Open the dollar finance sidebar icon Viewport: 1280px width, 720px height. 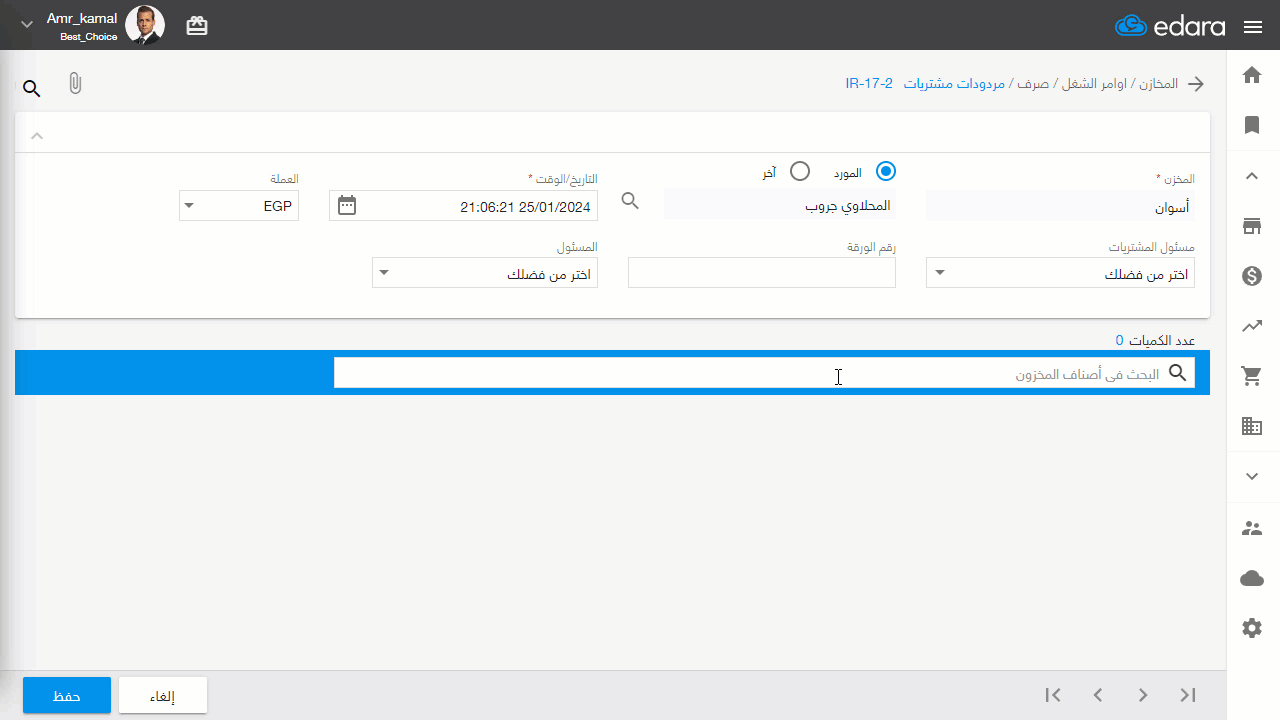[1251, 276]
